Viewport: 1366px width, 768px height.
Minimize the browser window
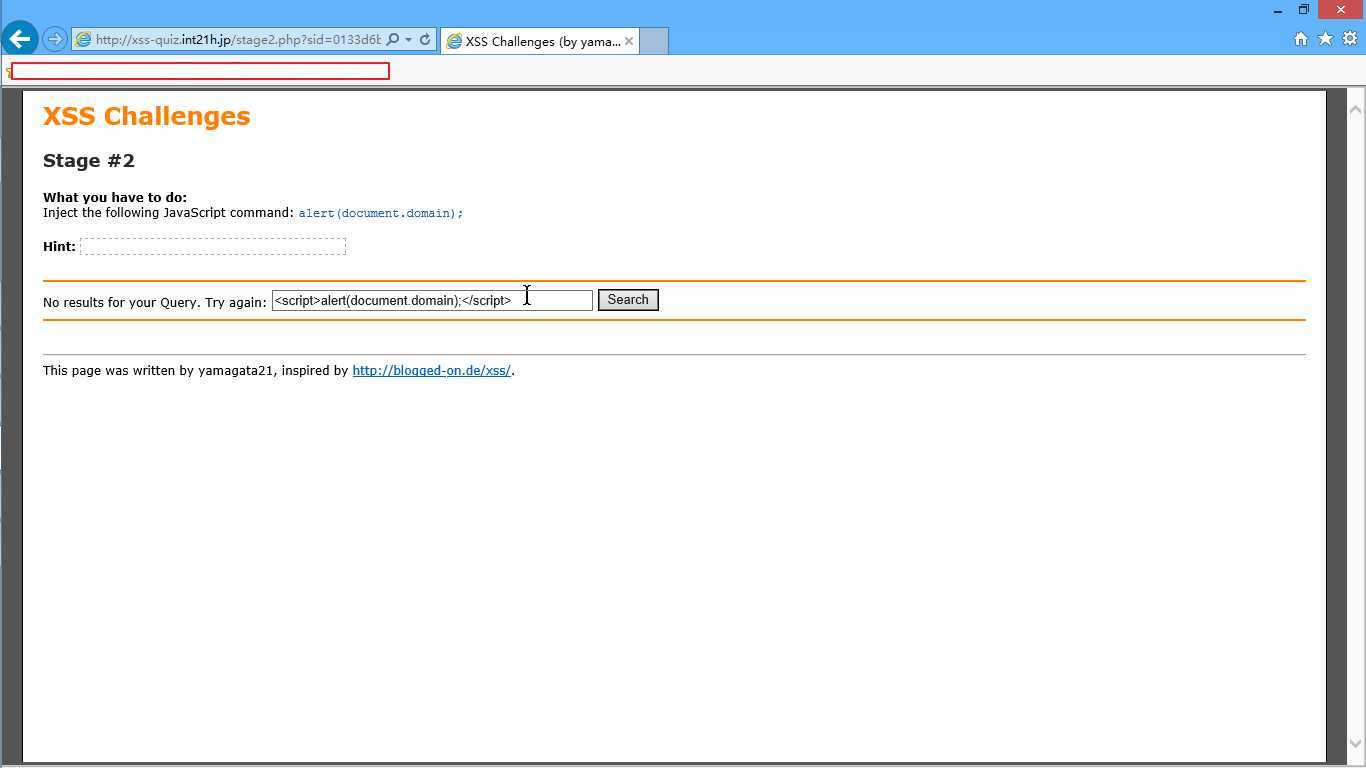(x=1278, y=10)
